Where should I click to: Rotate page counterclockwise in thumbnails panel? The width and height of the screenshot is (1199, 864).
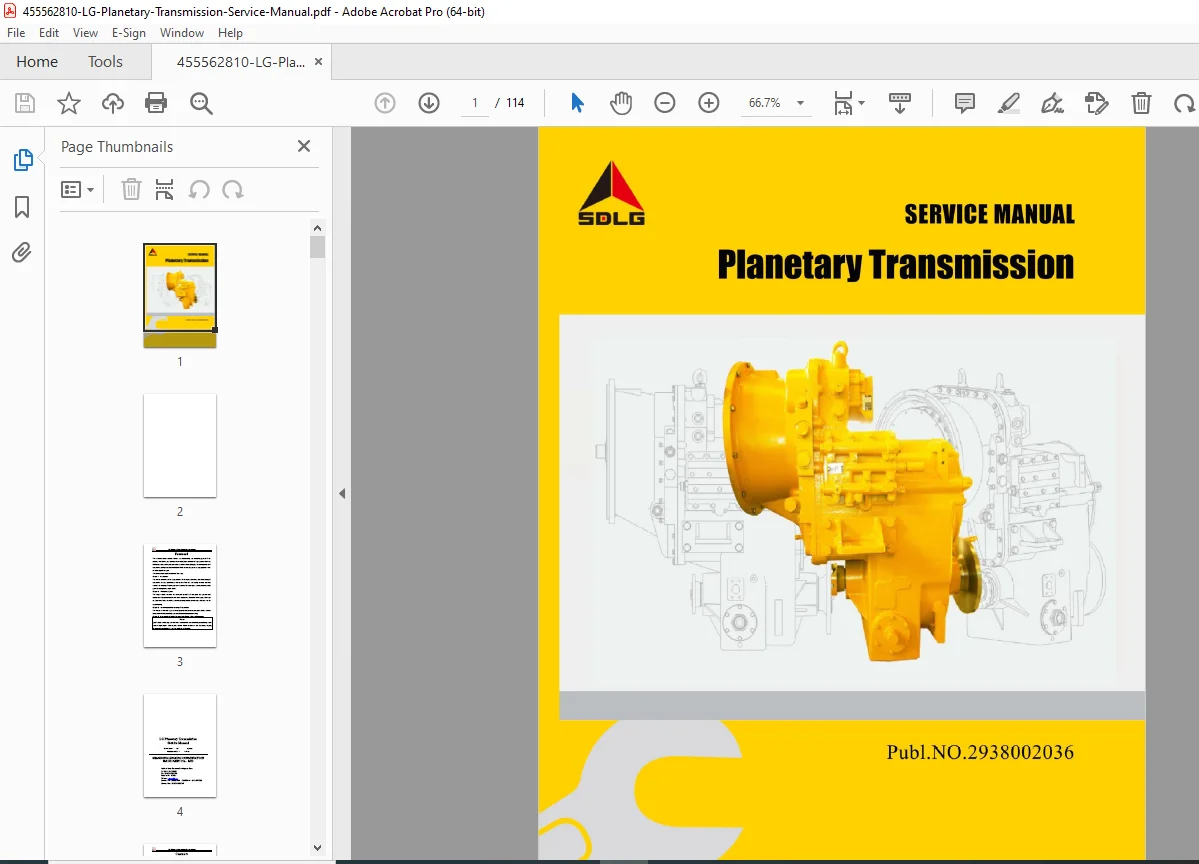(199, 189)
